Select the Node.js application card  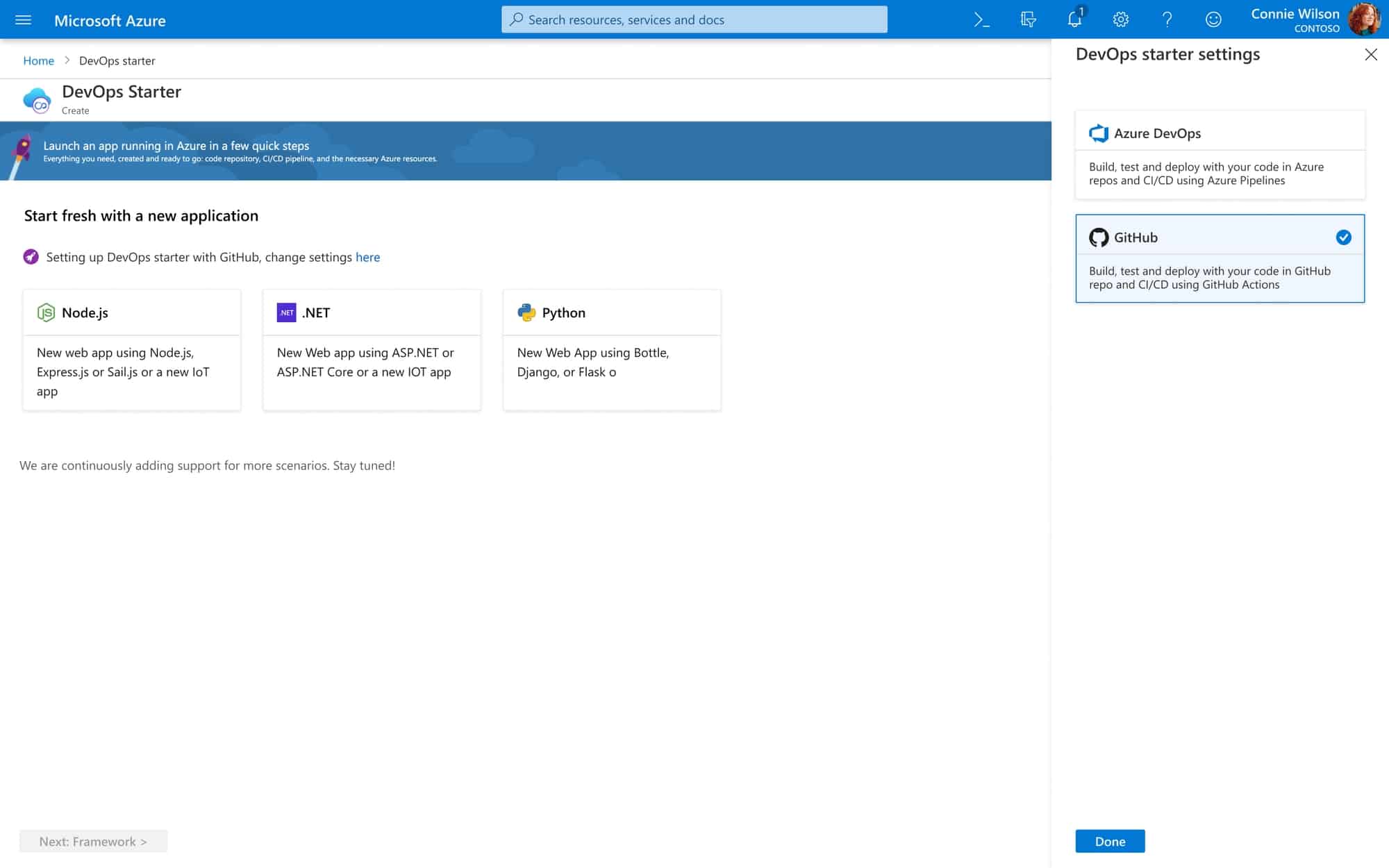[x=131, y=350]
